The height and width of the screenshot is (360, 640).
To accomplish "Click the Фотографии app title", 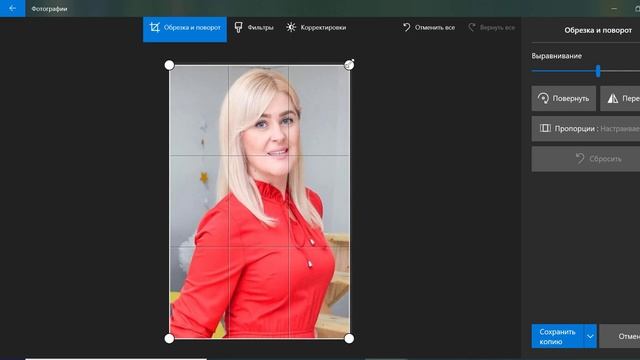I will point(49,9).
